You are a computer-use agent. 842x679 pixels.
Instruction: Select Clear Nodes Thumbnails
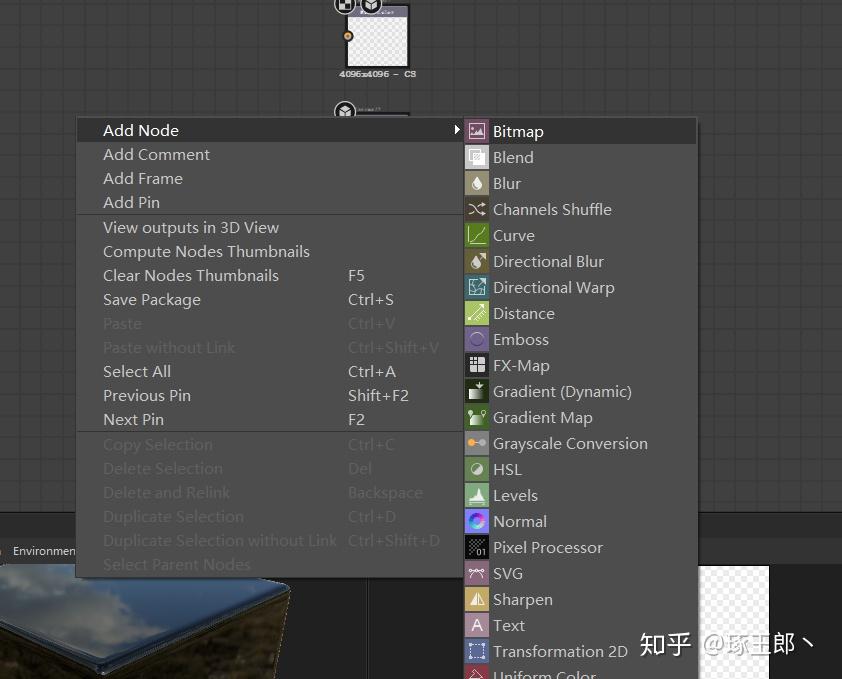[x=269, y=276]
